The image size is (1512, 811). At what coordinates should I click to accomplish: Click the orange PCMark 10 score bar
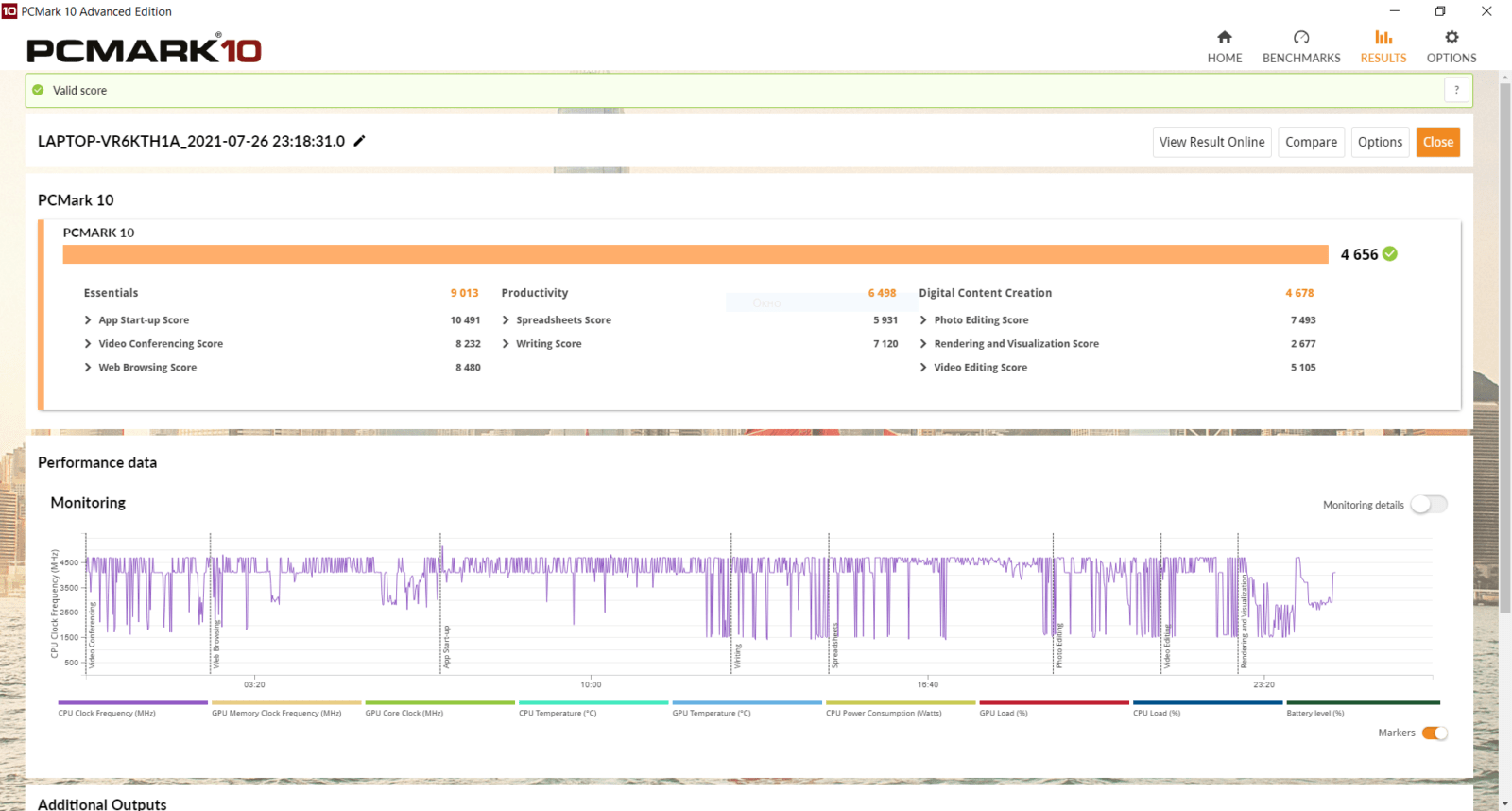[x=696, y=254]
